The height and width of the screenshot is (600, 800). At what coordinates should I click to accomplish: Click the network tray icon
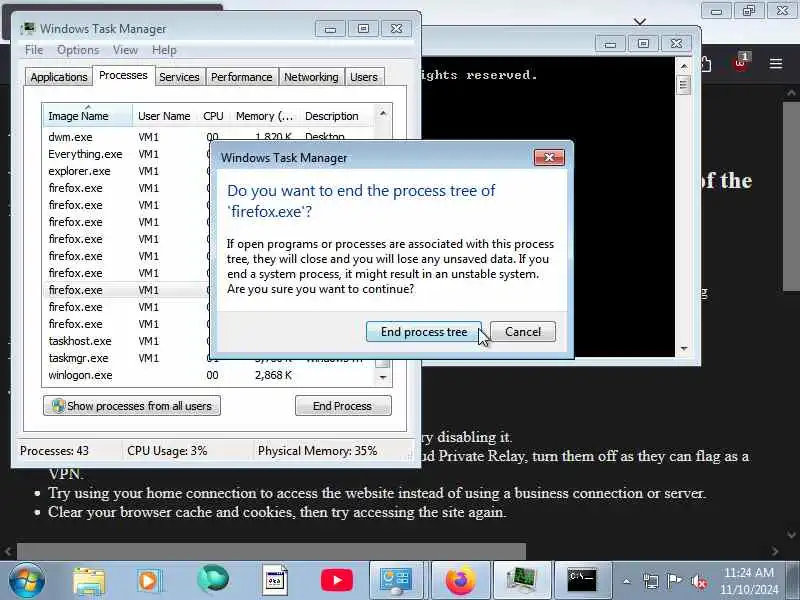(x=651, y=581)
